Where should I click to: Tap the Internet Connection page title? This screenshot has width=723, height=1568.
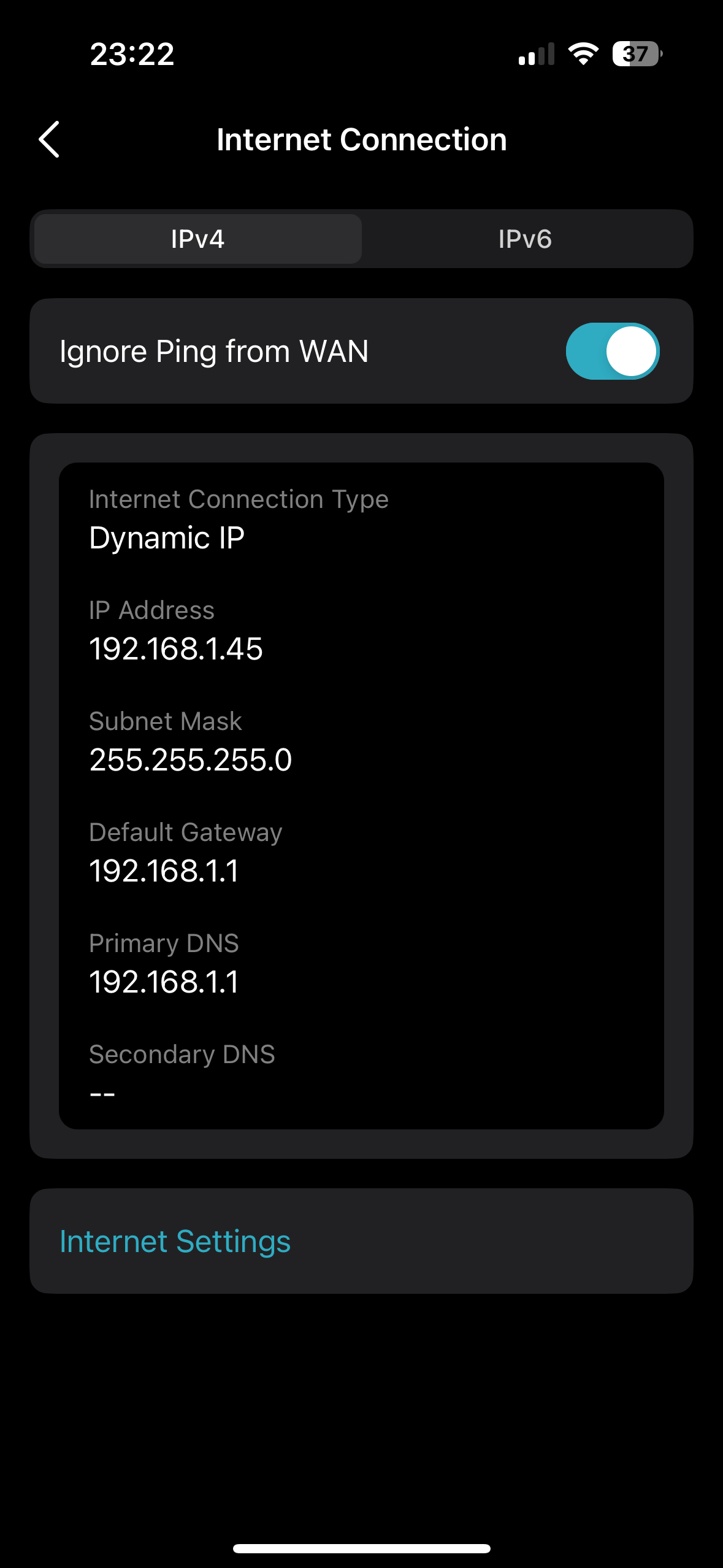(x=362, y=139)
